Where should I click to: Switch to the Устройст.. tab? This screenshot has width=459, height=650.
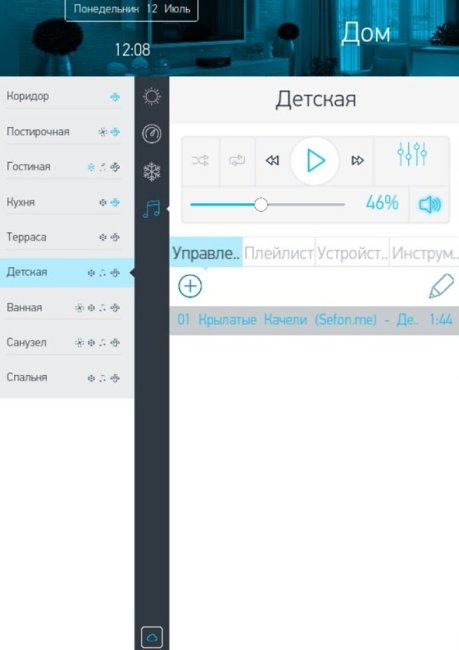point(352,252)
